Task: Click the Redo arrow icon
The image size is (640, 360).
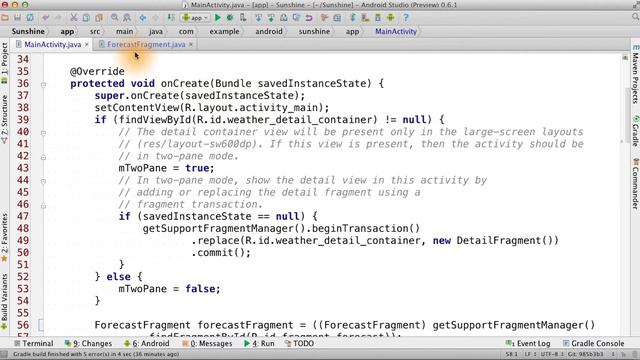Action: coord(58,18)
